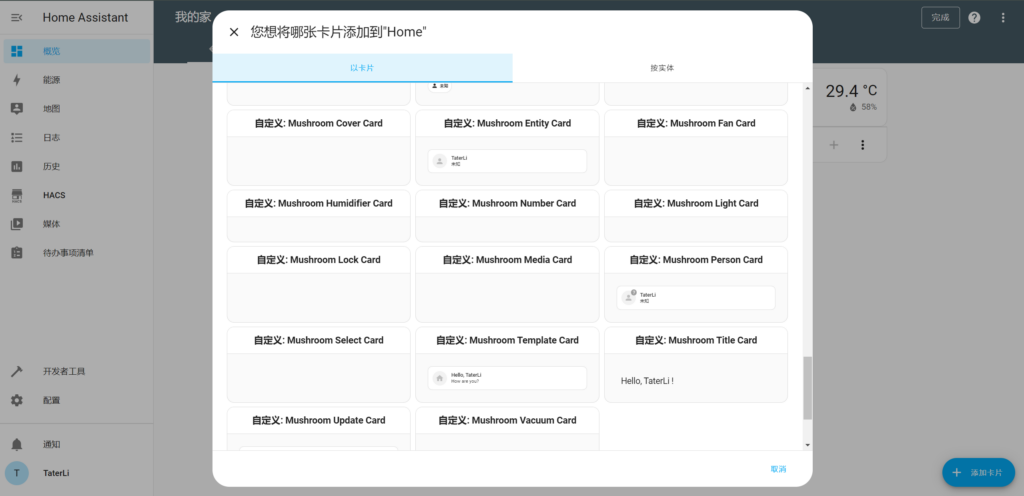The width and height of the screenshot is (1024, 496).
Task: Click the 完成 done button
Action: point(940,18)
